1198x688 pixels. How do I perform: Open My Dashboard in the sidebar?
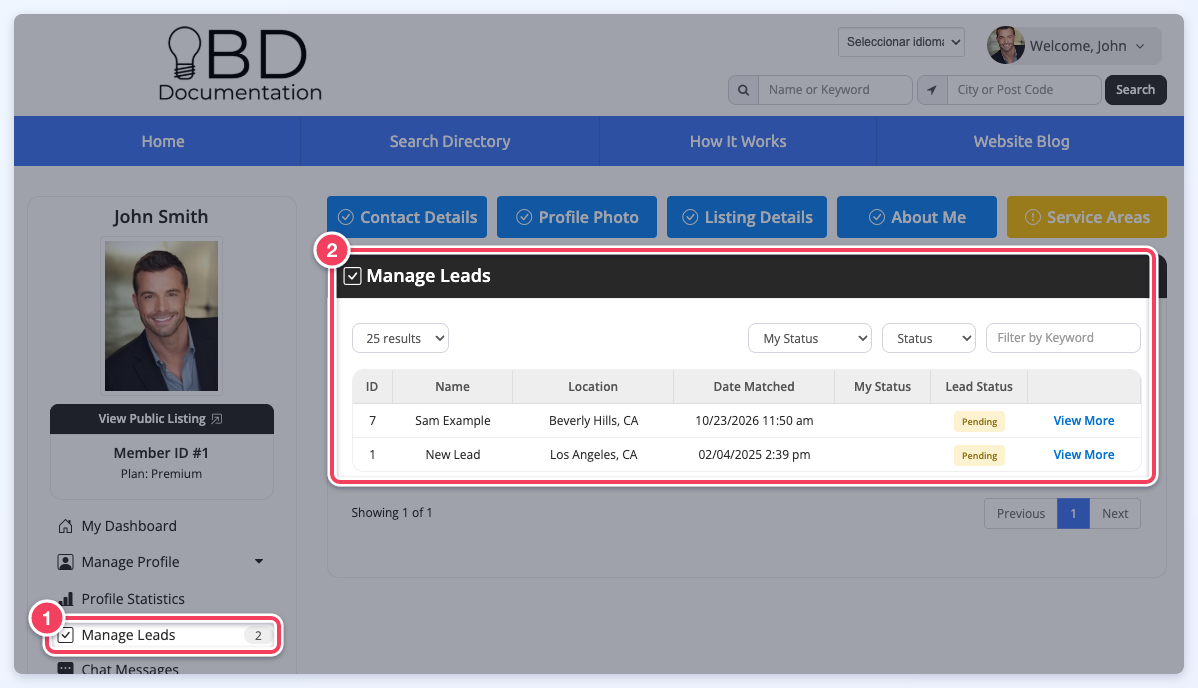coord(128,526)
